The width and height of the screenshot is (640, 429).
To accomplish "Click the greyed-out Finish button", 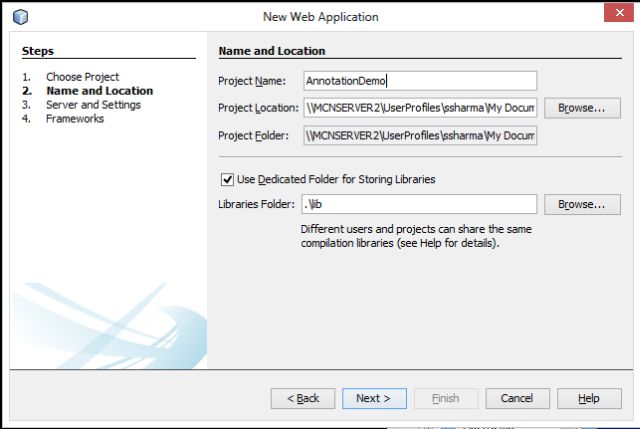I will pos(445,398).
